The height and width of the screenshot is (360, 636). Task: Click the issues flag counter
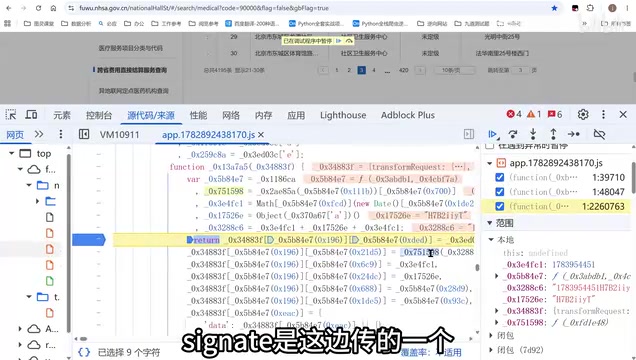(555, 115)
